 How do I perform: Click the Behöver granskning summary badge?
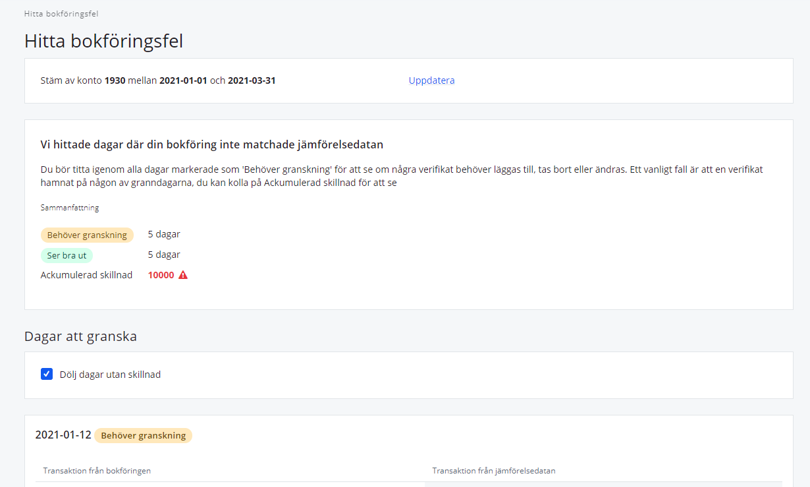[87, 235]
